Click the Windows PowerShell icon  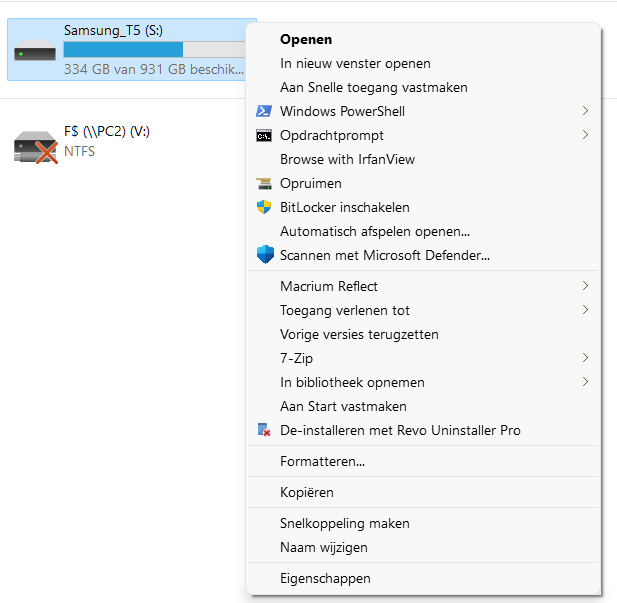point(264,111)
